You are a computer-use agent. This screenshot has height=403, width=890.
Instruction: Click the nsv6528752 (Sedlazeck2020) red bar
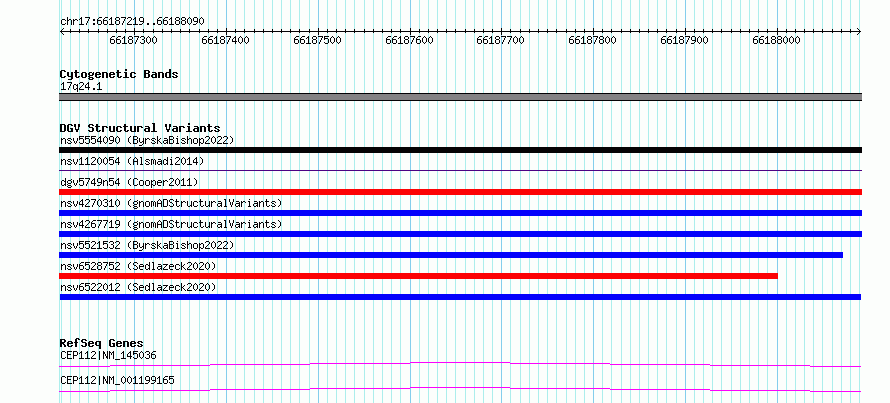418,276
